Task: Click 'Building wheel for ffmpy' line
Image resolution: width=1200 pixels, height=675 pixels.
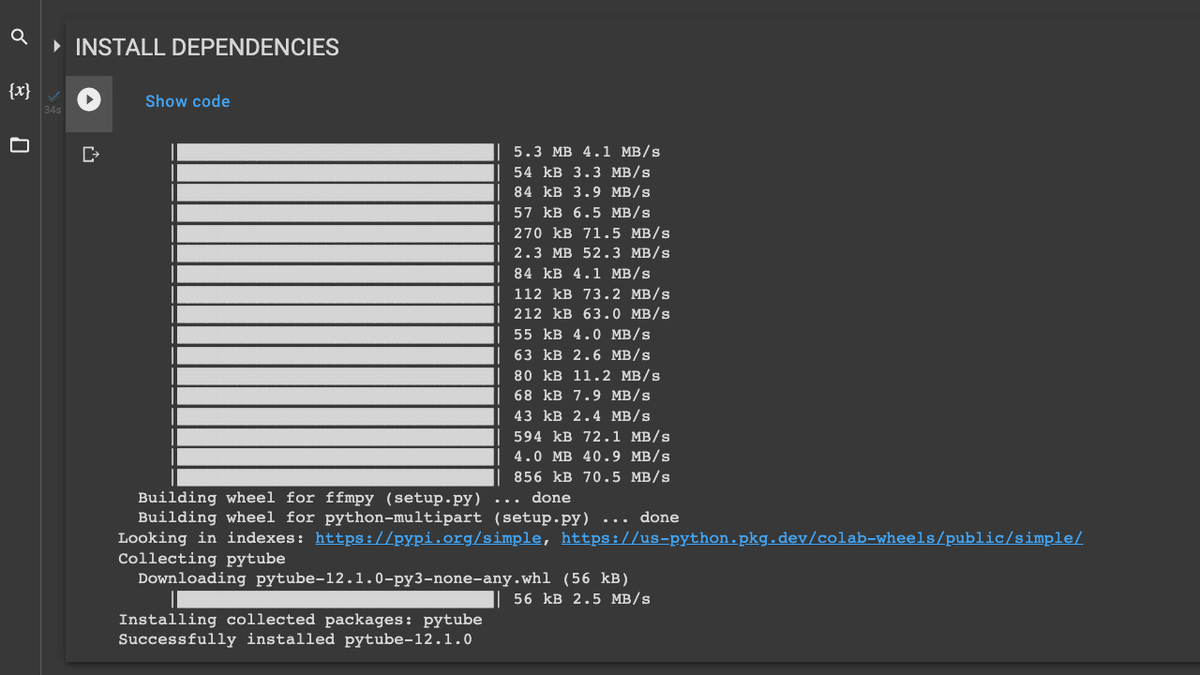Action: coord(354,497)
